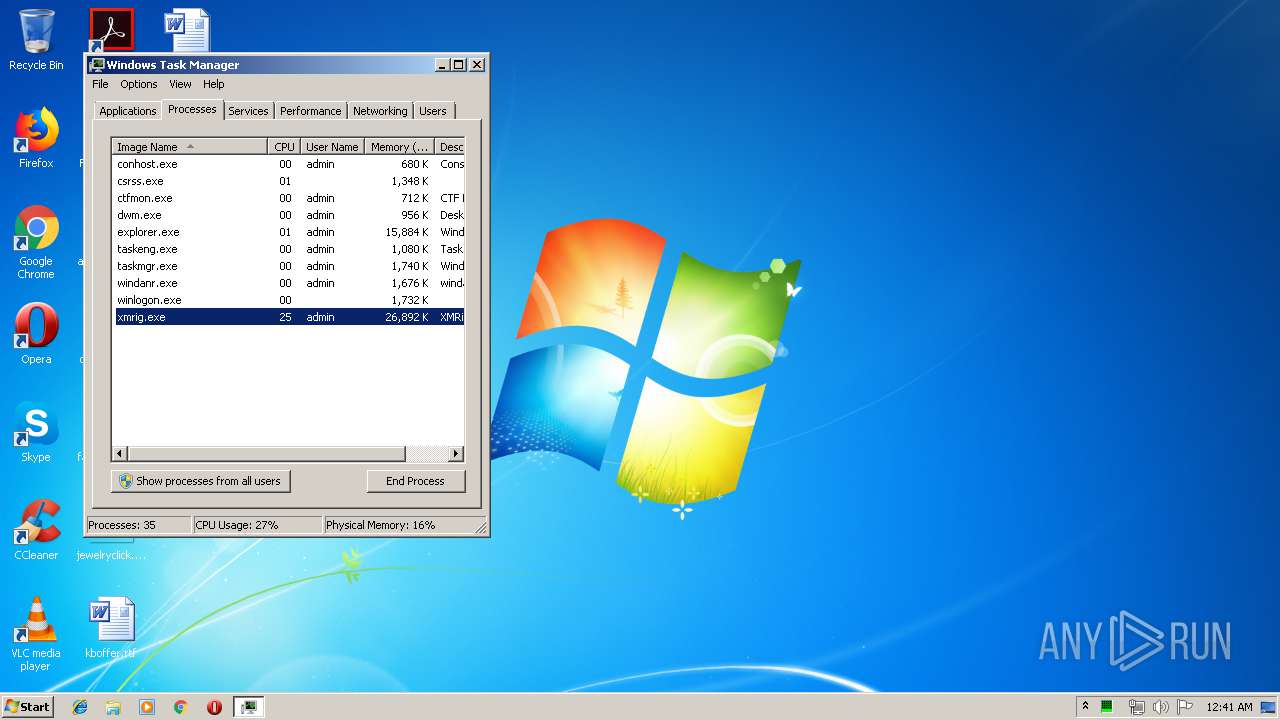The height and width of the screenshot is (720, 1280).
Task: Select the xmrig.exe process row
Action: (288, 317)
